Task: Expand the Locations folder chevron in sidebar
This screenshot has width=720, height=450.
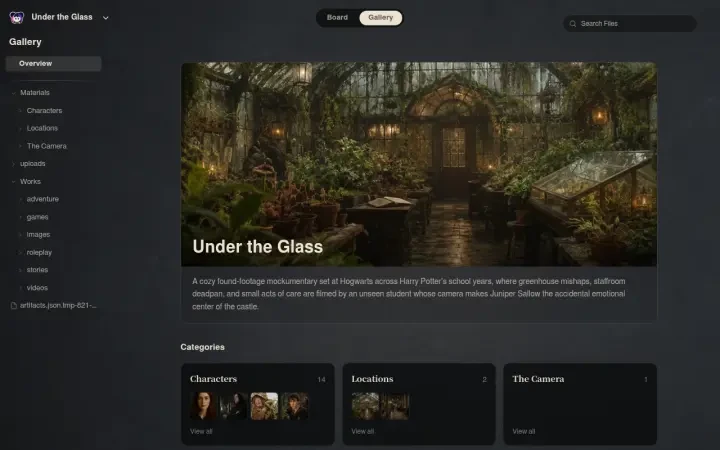Action: (20, 129)
